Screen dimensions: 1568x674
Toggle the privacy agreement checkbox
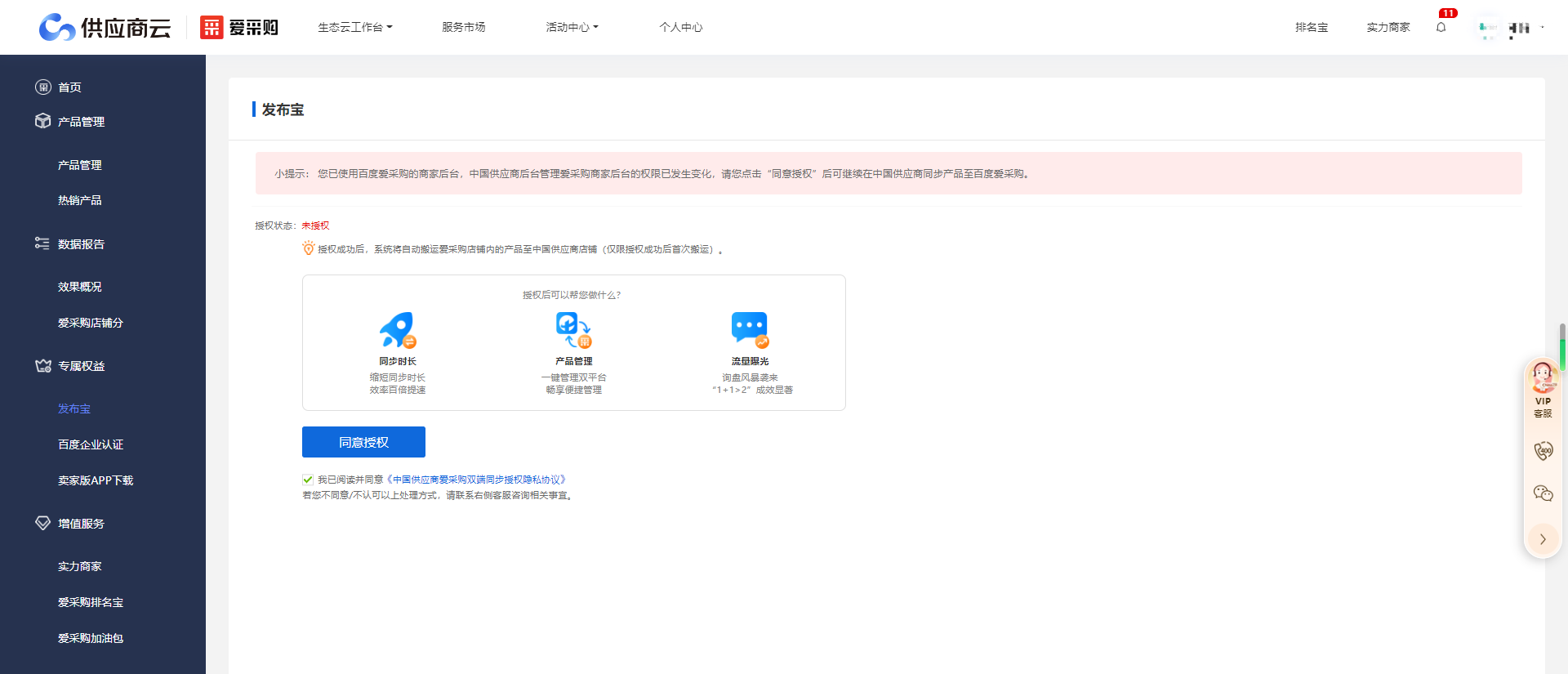pos(308,480)
